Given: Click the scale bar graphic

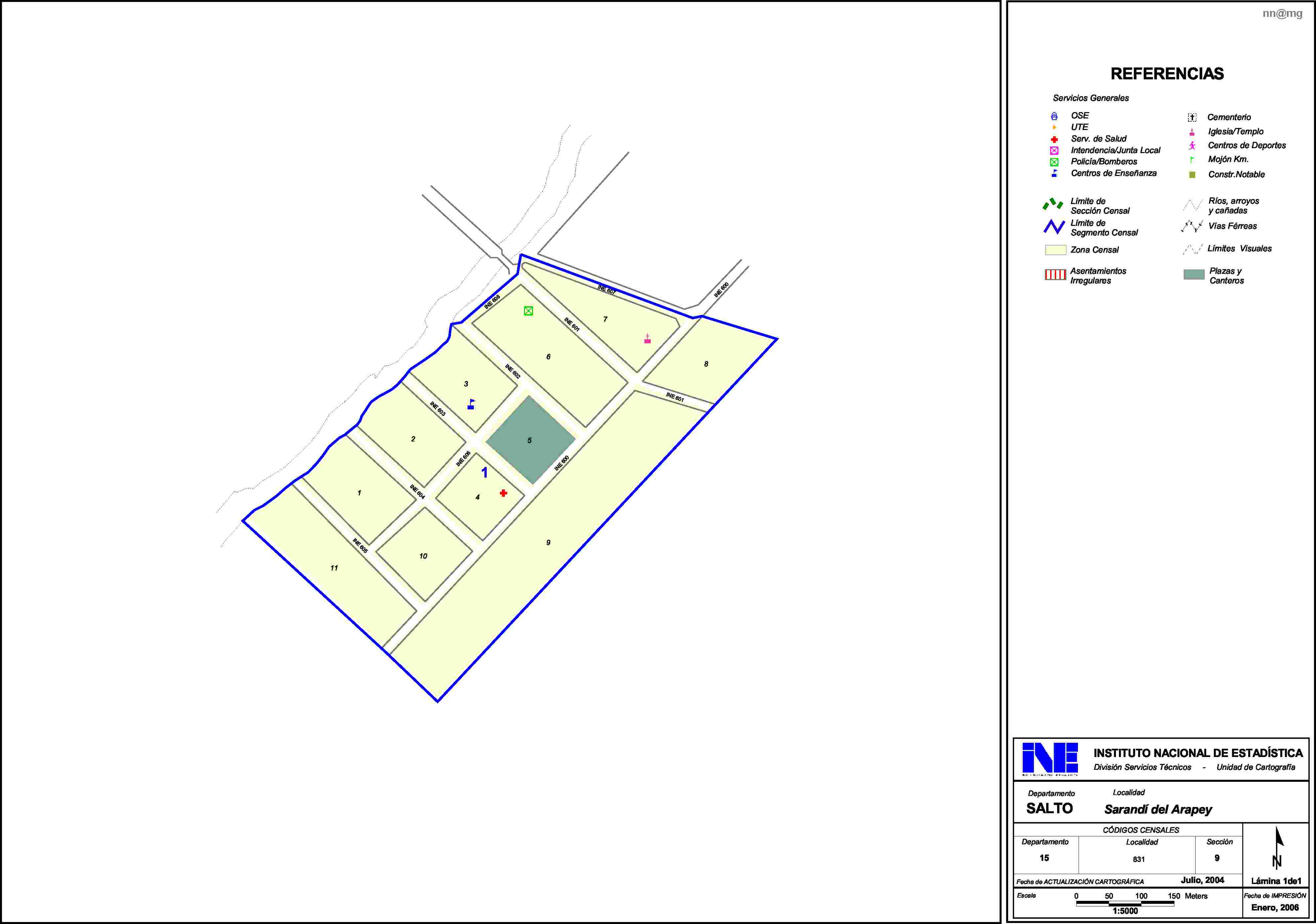Looking at the screenshot, I should (1125, 903).
